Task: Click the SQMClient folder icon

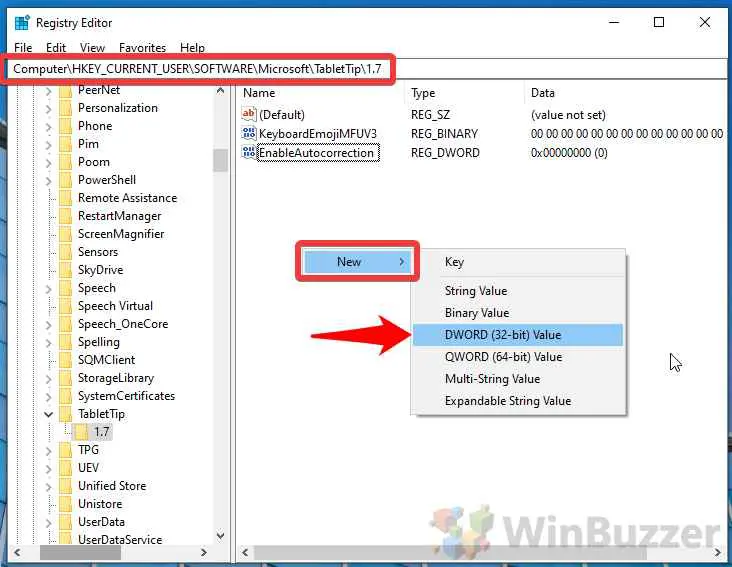Action: tap(66, 360)
